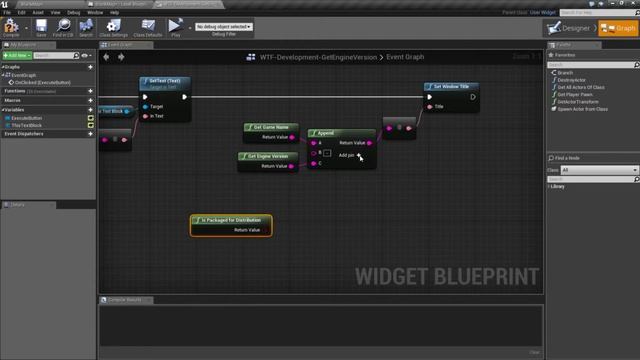Add a new macro with the Macros plus
Image resolution: width=640 pixels, height=360 pixels.
[91, 100]
